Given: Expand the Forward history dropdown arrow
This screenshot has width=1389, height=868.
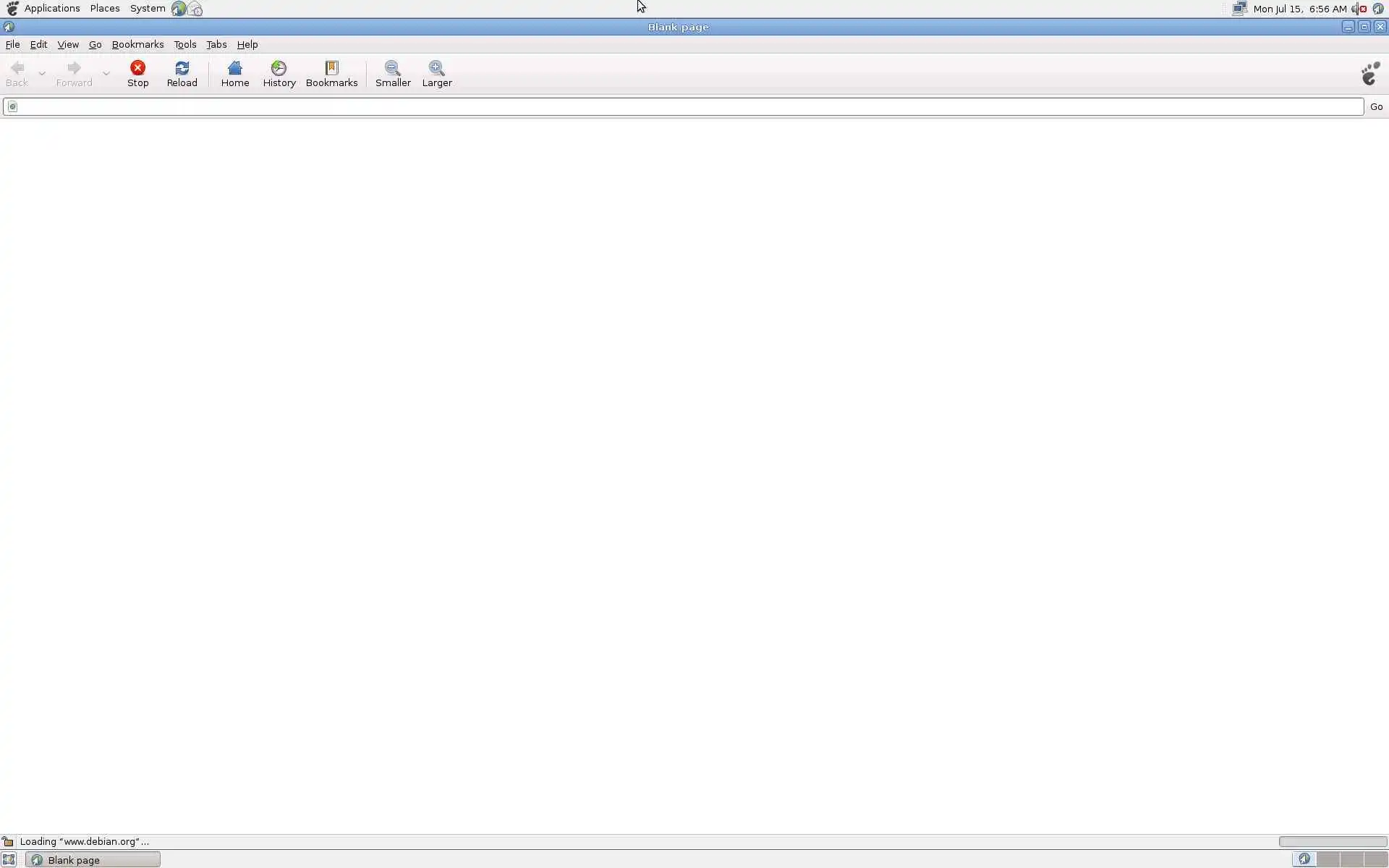Looking at the screenshot, I should [x=106, y=74].
